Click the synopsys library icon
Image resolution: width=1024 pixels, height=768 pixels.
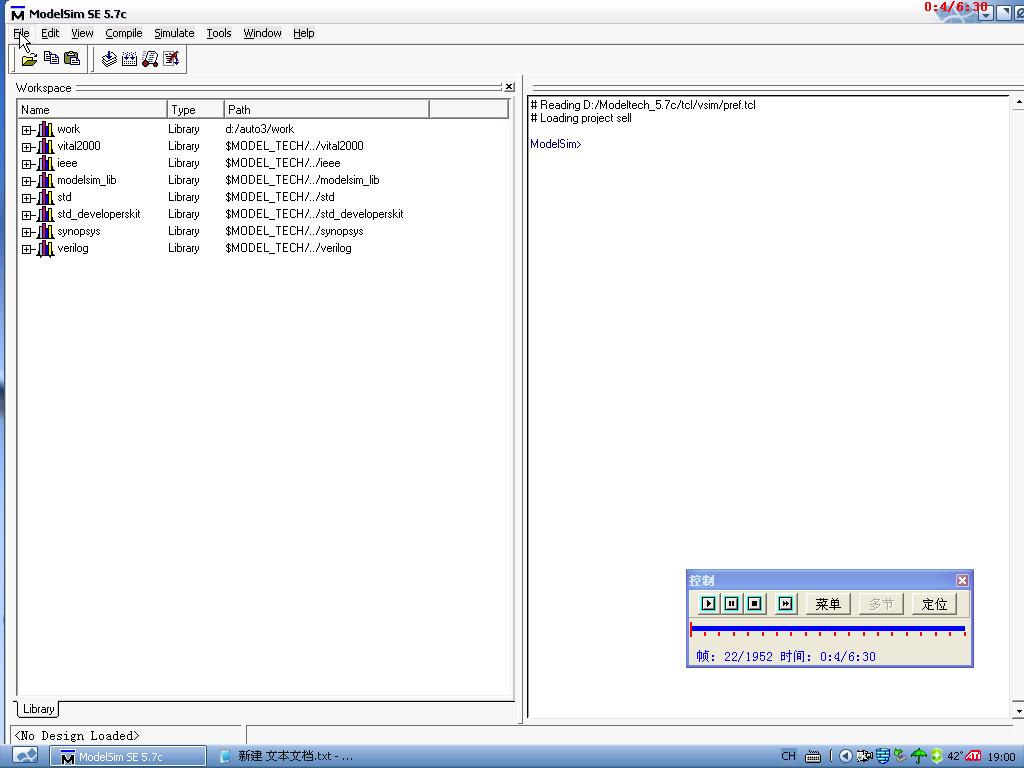pos(45,231)
